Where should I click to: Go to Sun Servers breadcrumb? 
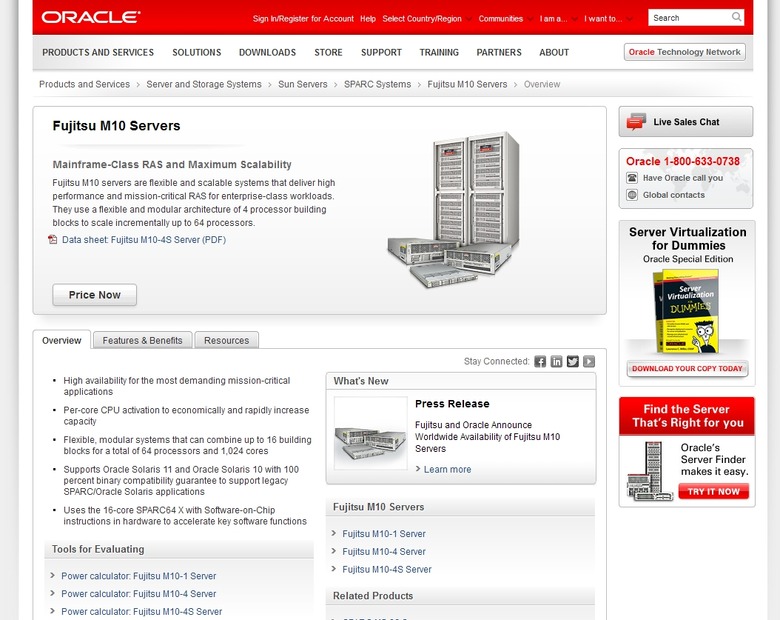pyautogui.click(x=302, y=84)
